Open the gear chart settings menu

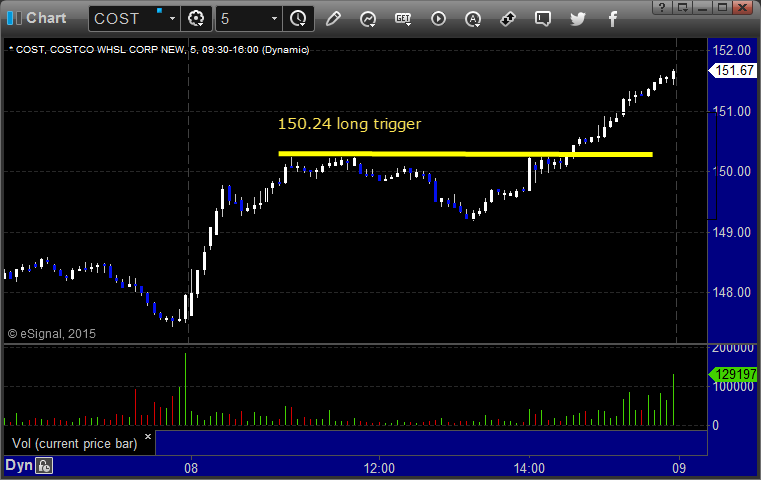196,19
